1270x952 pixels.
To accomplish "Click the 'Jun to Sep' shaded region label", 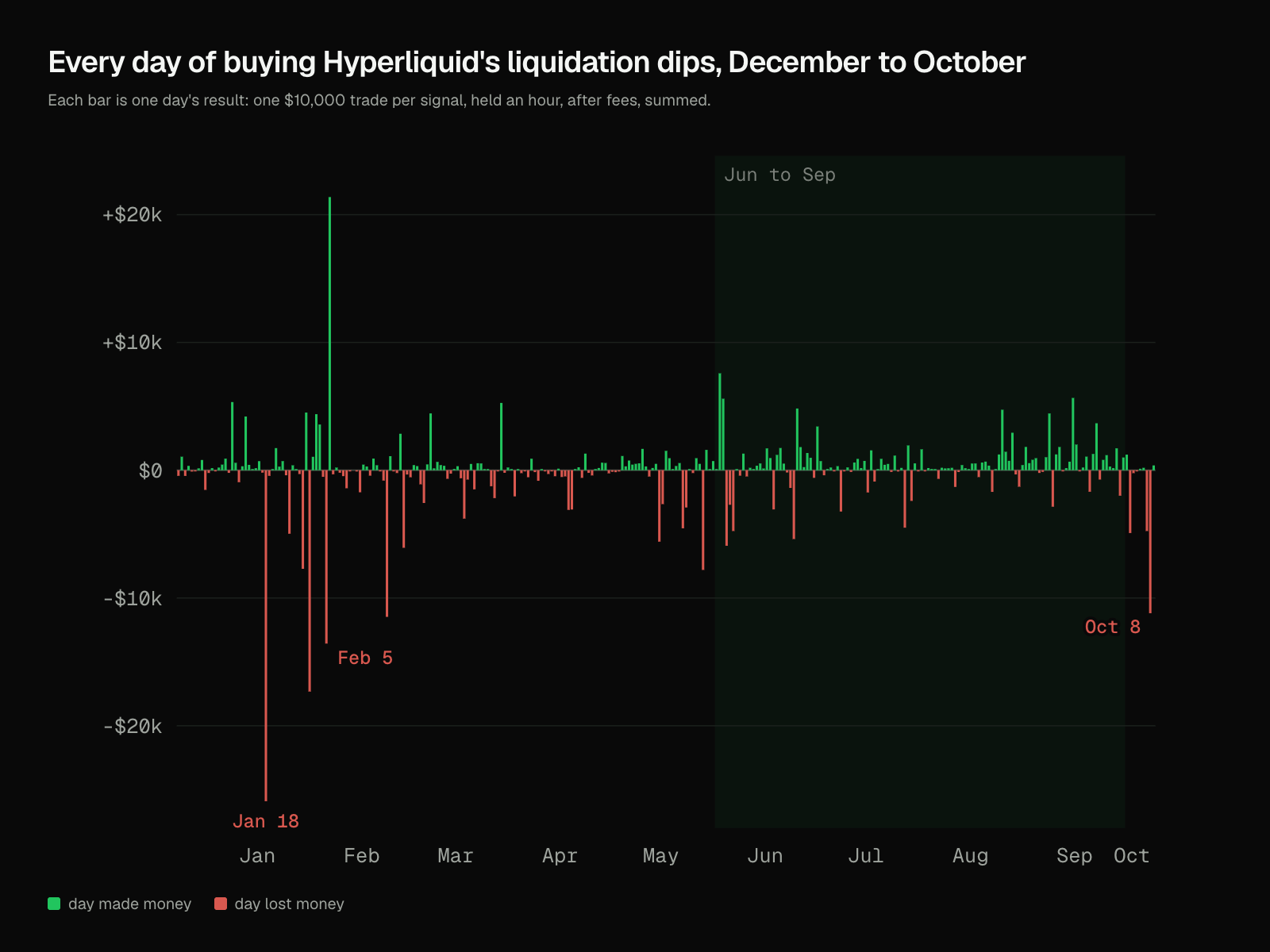I will 779,175.
